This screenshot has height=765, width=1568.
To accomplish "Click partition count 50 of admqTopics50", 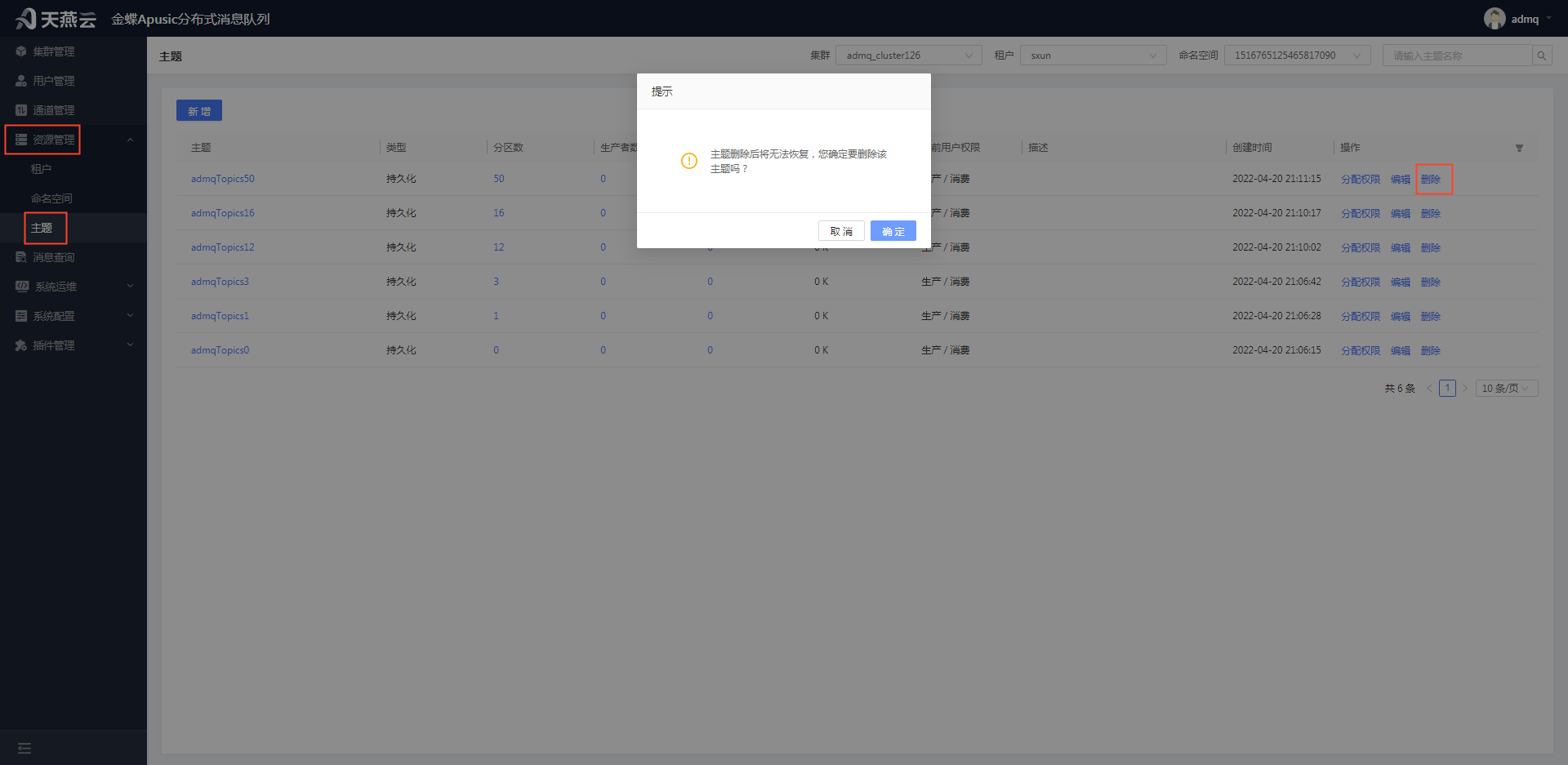I will [x=499, y=179].
